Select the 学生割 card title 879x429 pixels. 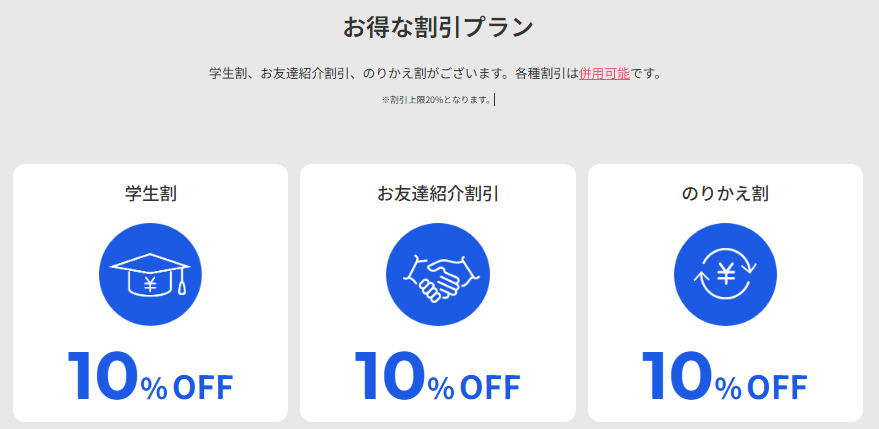[x=150, y=192]
